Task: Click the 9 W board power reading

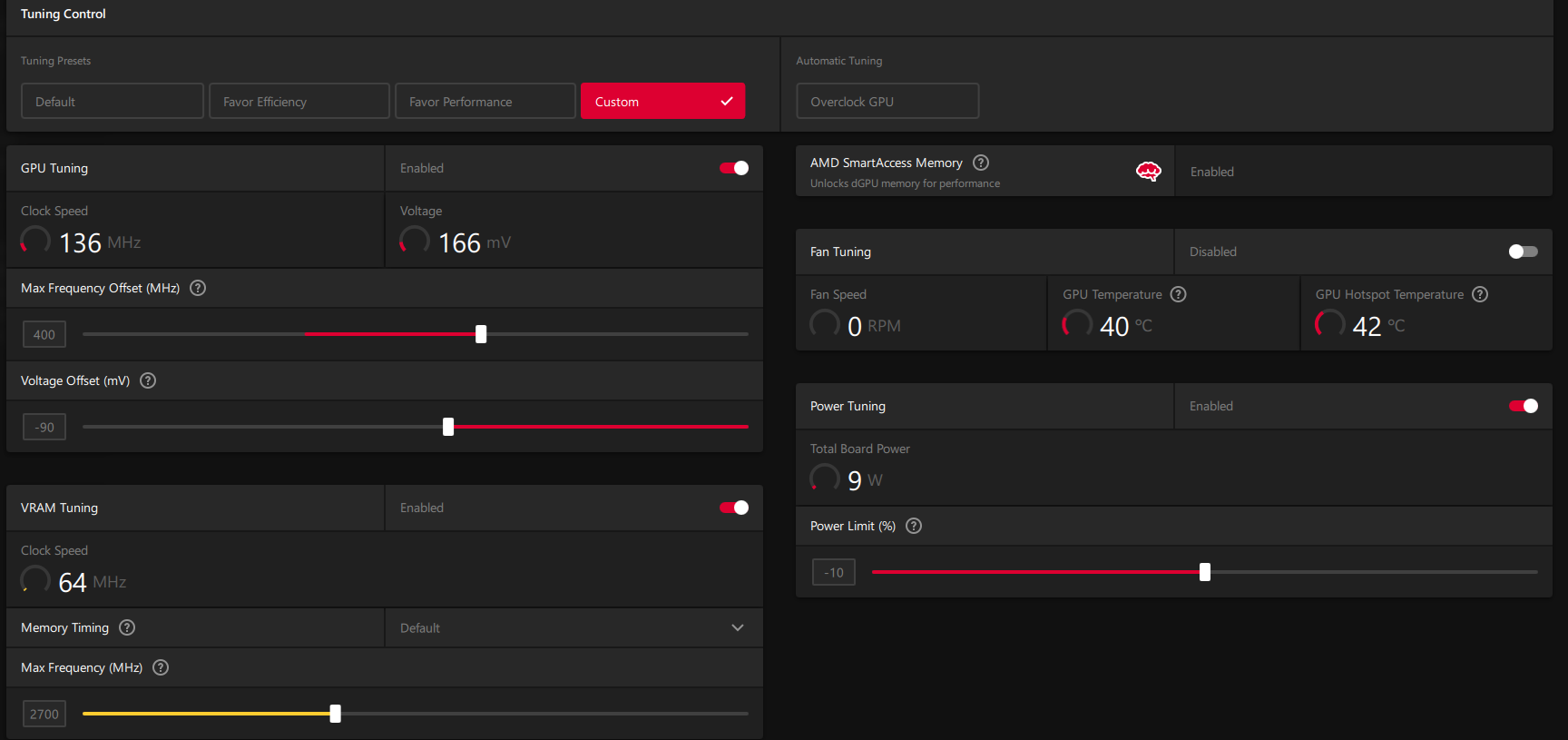Action: click(865, 480)
